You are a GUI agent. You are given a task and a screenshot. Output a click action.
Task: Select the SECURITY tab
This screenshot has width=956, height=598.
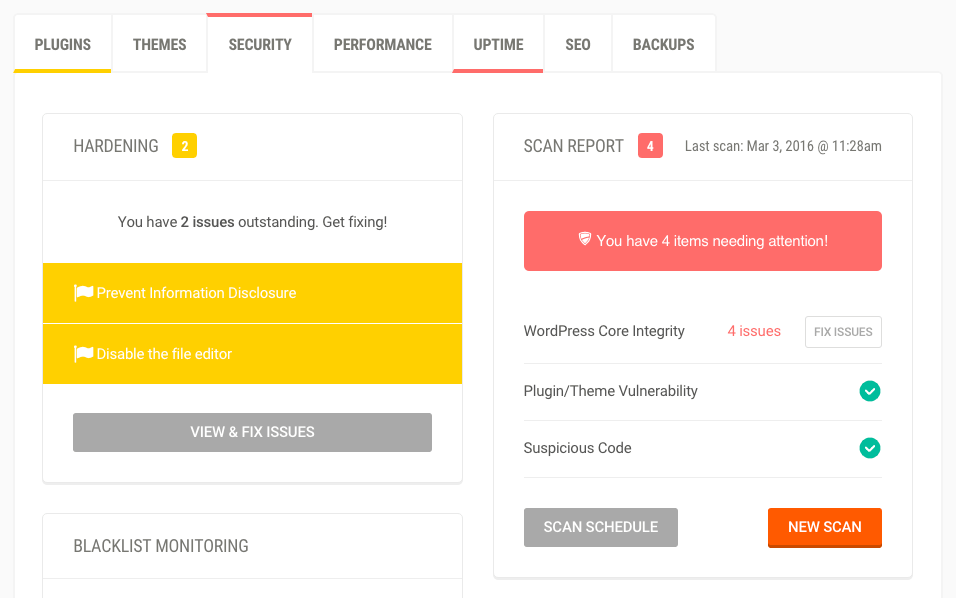point(259,44)
